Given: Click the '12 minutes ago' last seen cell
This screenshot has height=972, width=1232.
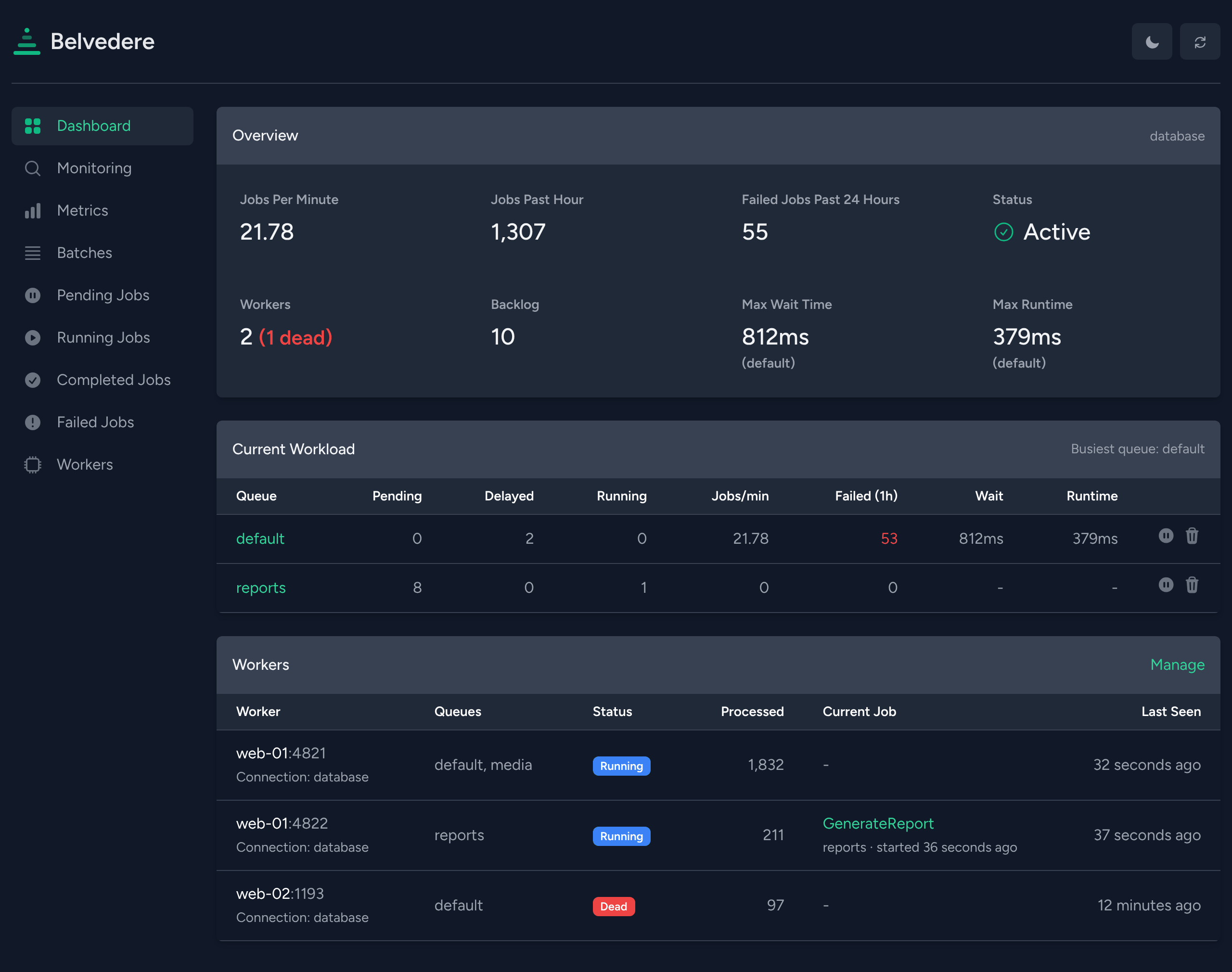Looking at the screenshot, I should tap(1149, 906).
